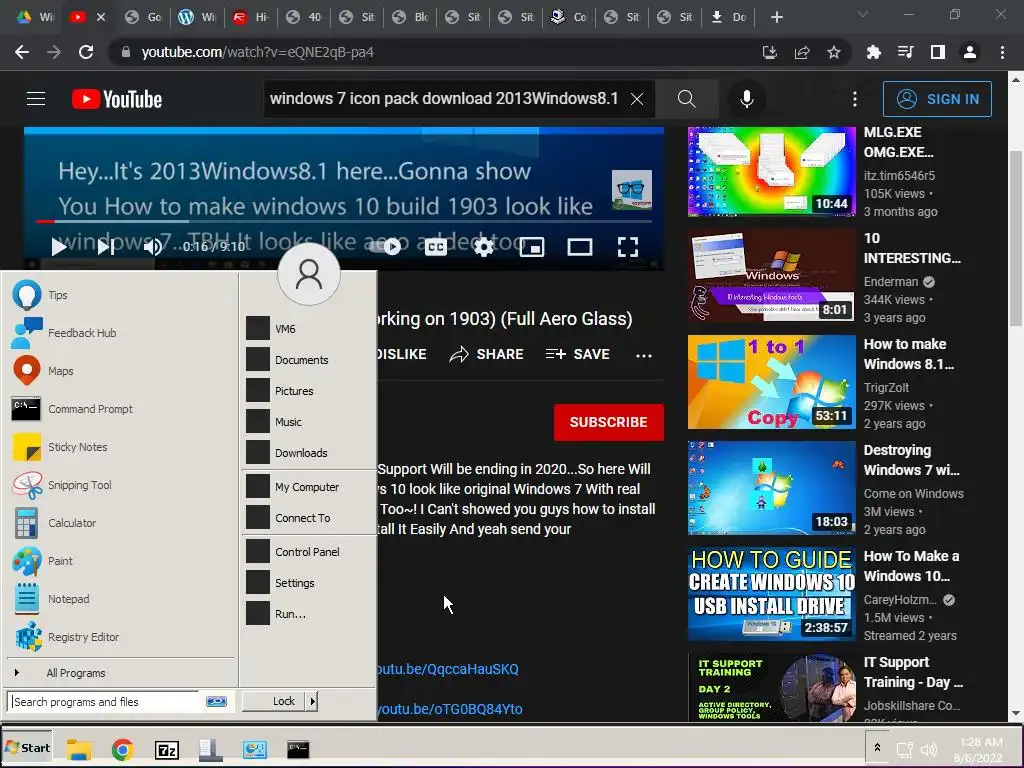Open Tips from the Start menu
The image size is (1024, 768).
(x=121, y=295)
